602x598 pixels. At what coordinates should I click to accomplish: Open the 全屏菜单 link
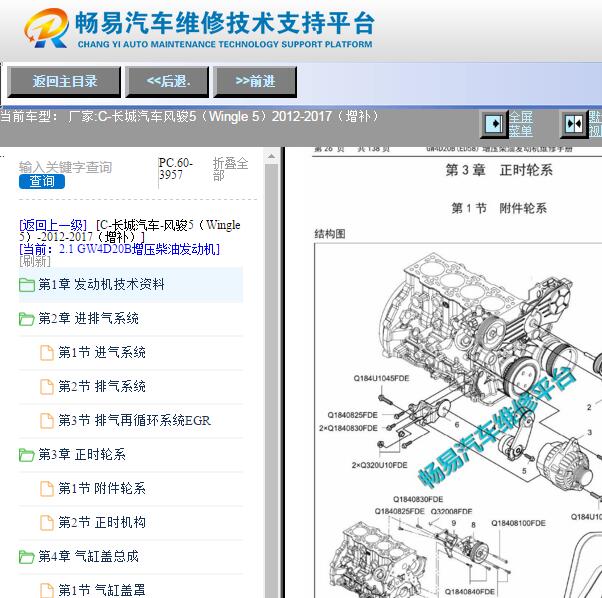(x=521, y=124)
